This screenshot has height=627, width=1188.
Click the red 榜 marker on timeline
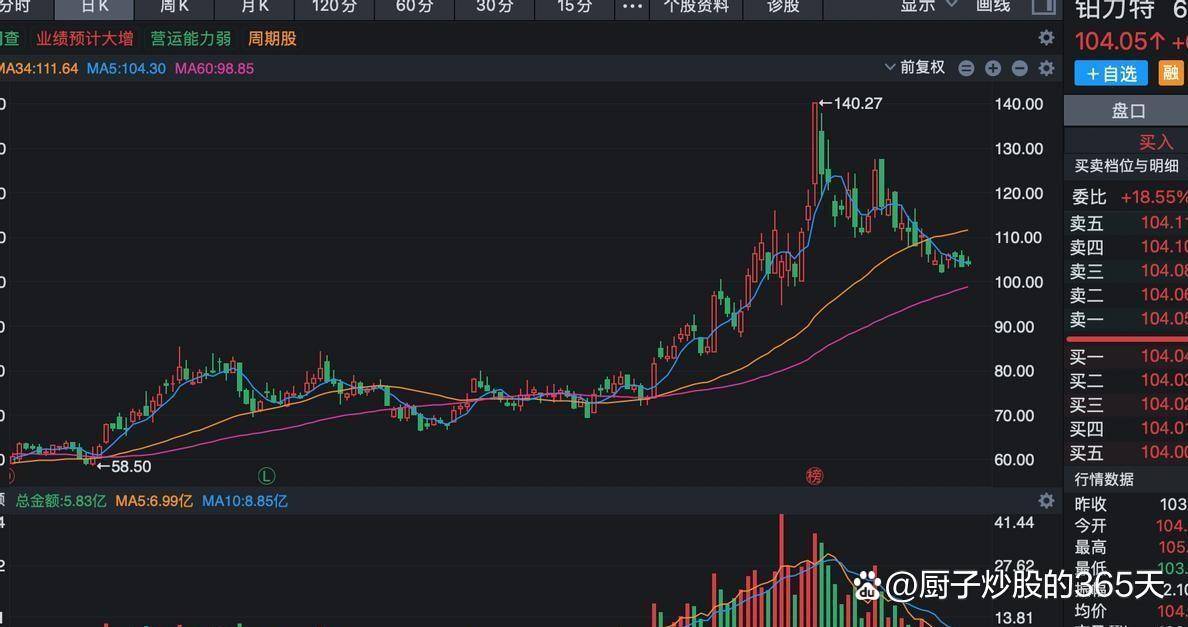click(814, 476)
